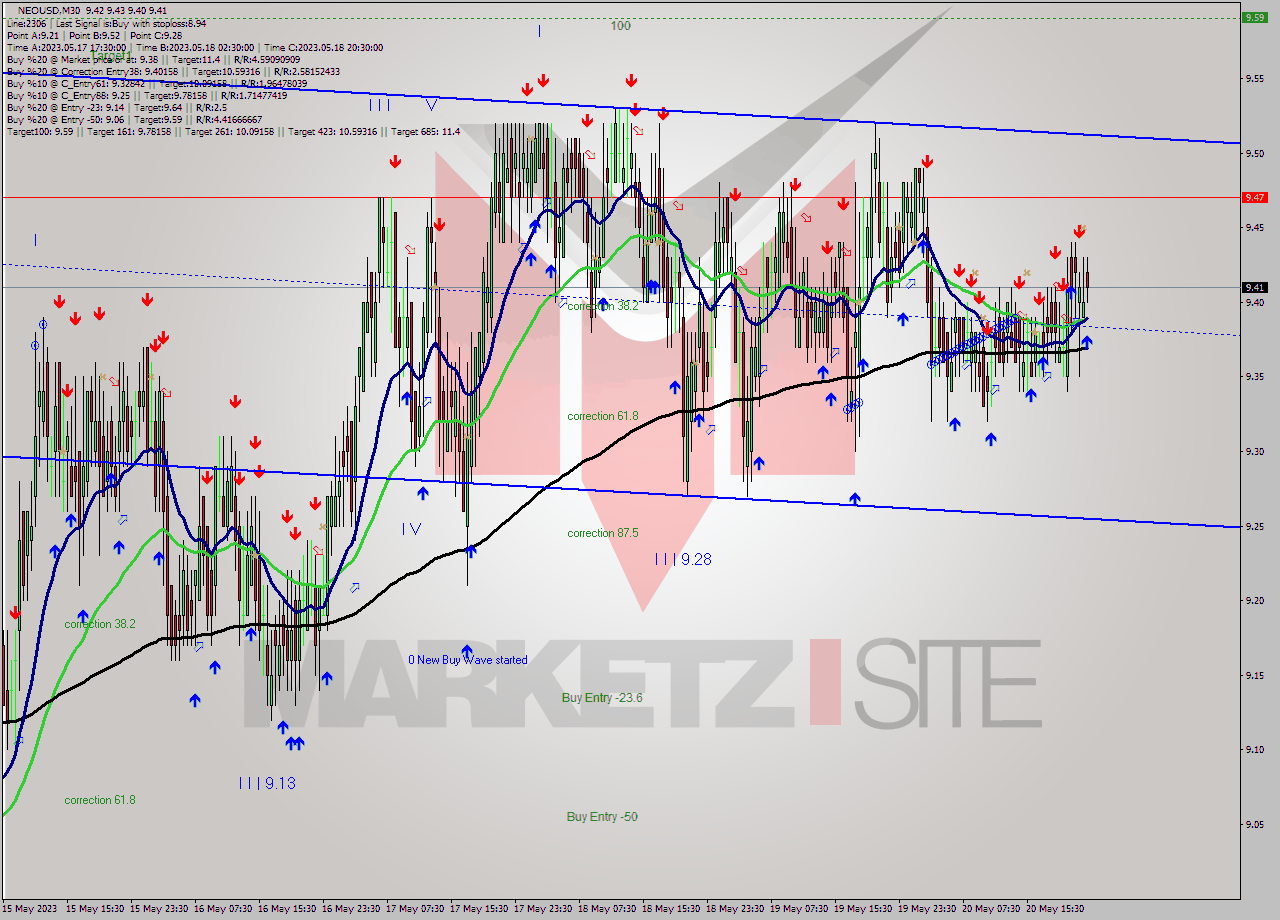The width and height of the screenshot is (1280, 920).
Task: Click the '16 May 07:30' time axis label
Action: (x=222, y=909)
